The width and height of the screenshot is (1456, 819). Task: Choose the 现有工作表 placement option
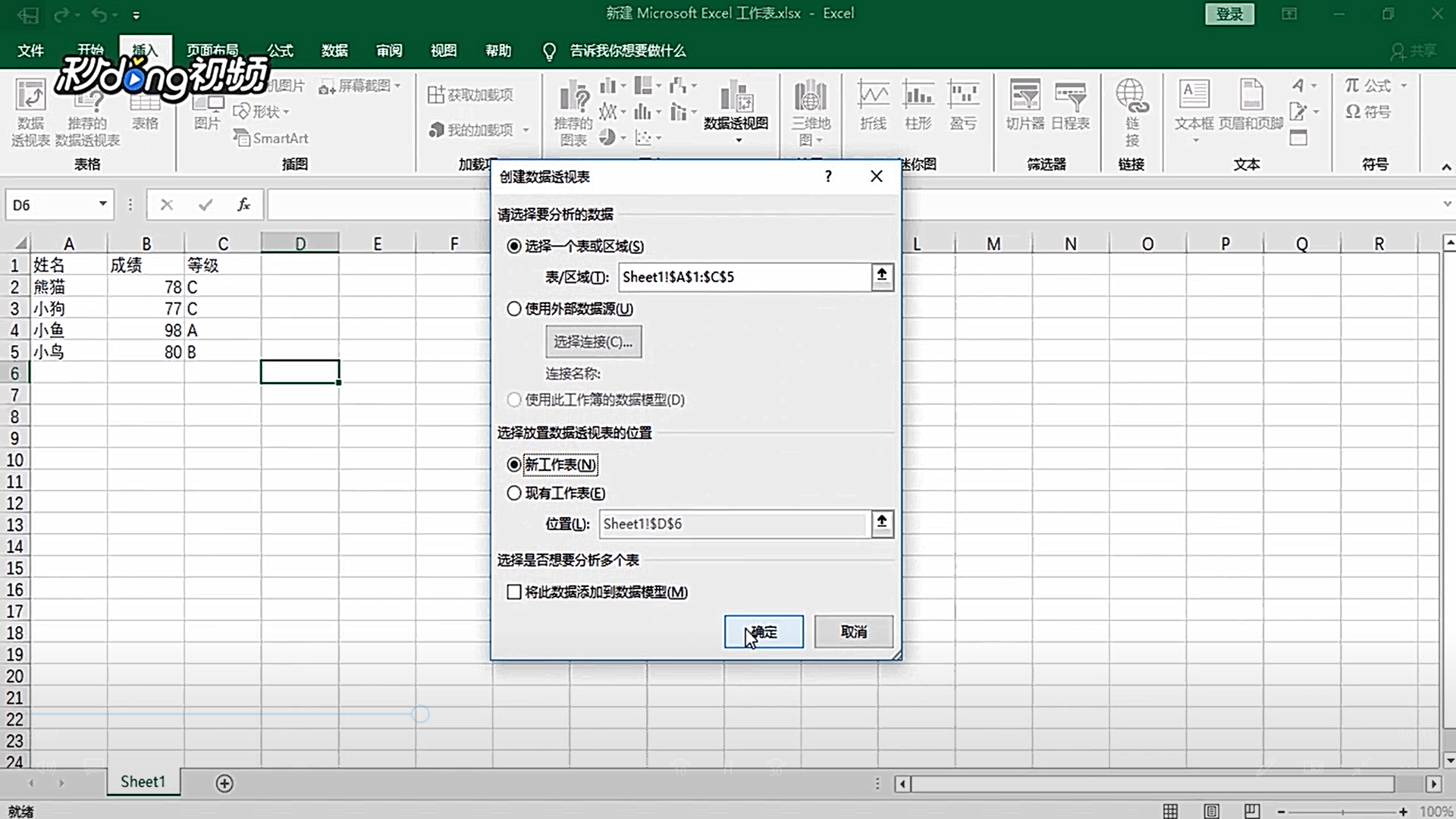513,493
